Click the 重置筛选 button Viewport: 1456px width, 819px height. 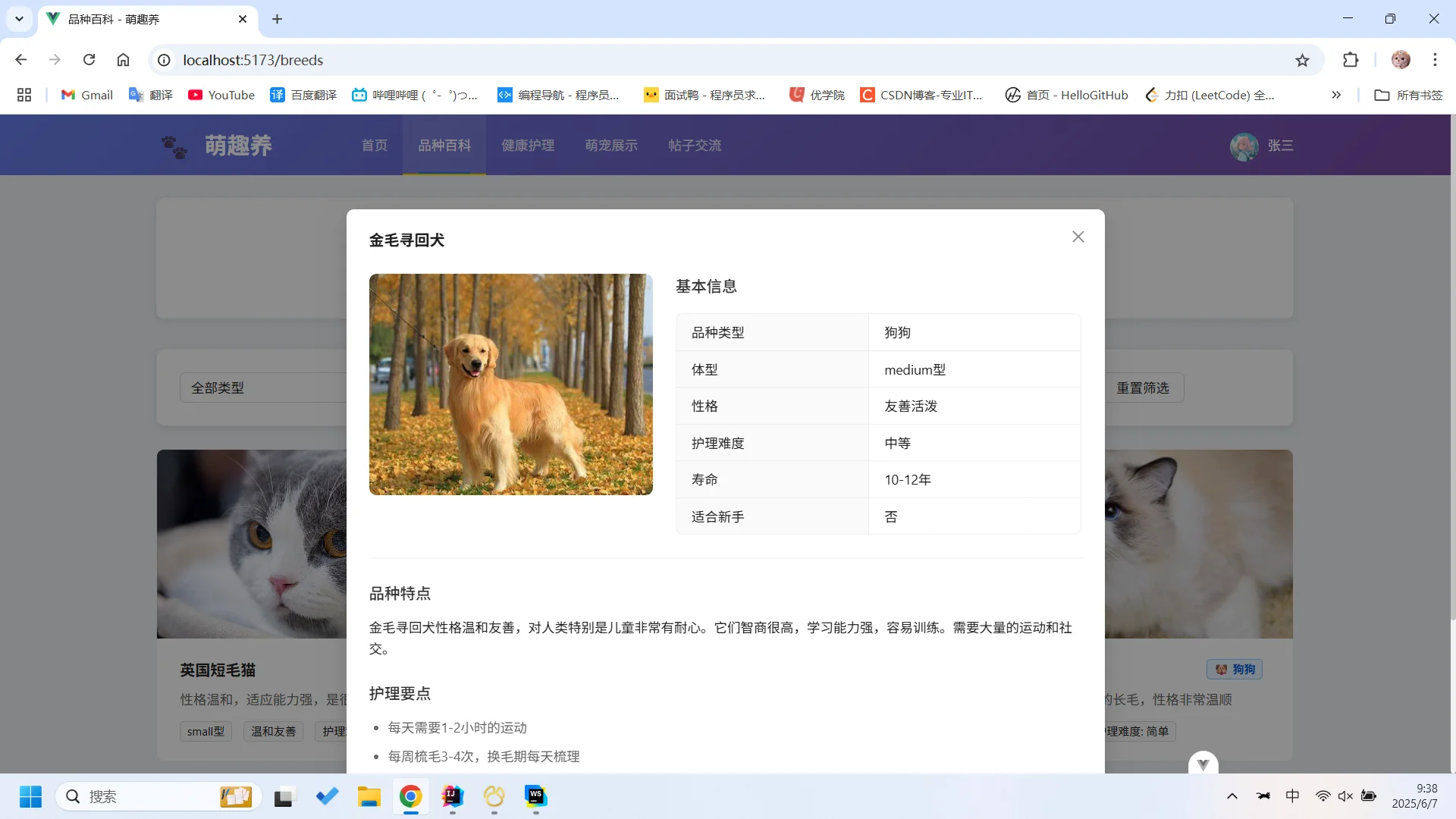[x=1143, y=388]
